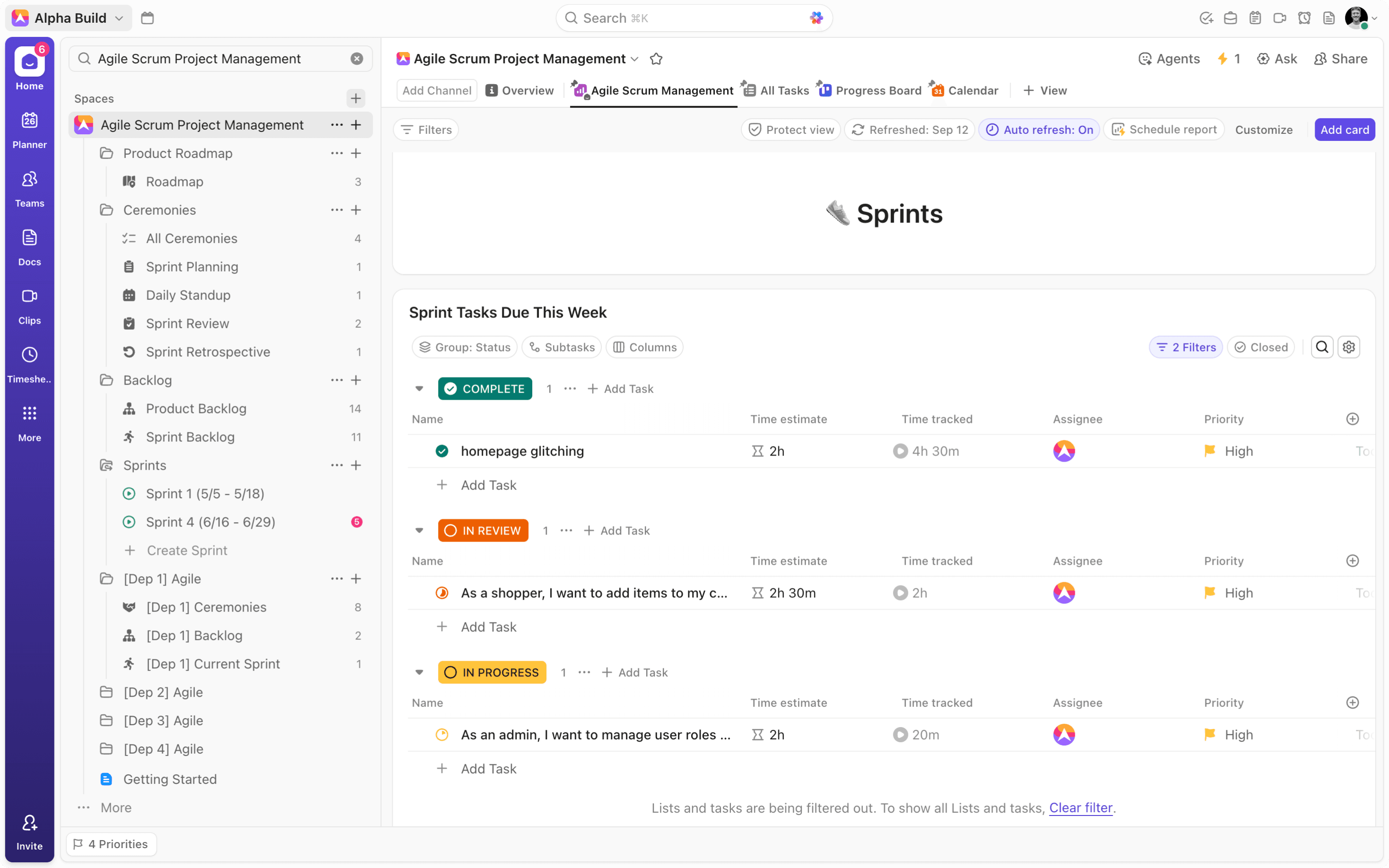Click the Clear filter link

[x=1080, y=808]
